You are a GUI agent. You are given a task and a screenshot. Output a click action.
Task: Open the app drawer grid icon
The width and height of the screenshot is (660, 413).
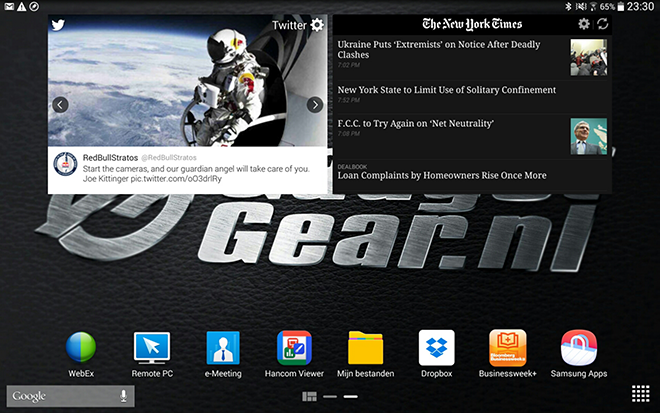click(641, 394)
